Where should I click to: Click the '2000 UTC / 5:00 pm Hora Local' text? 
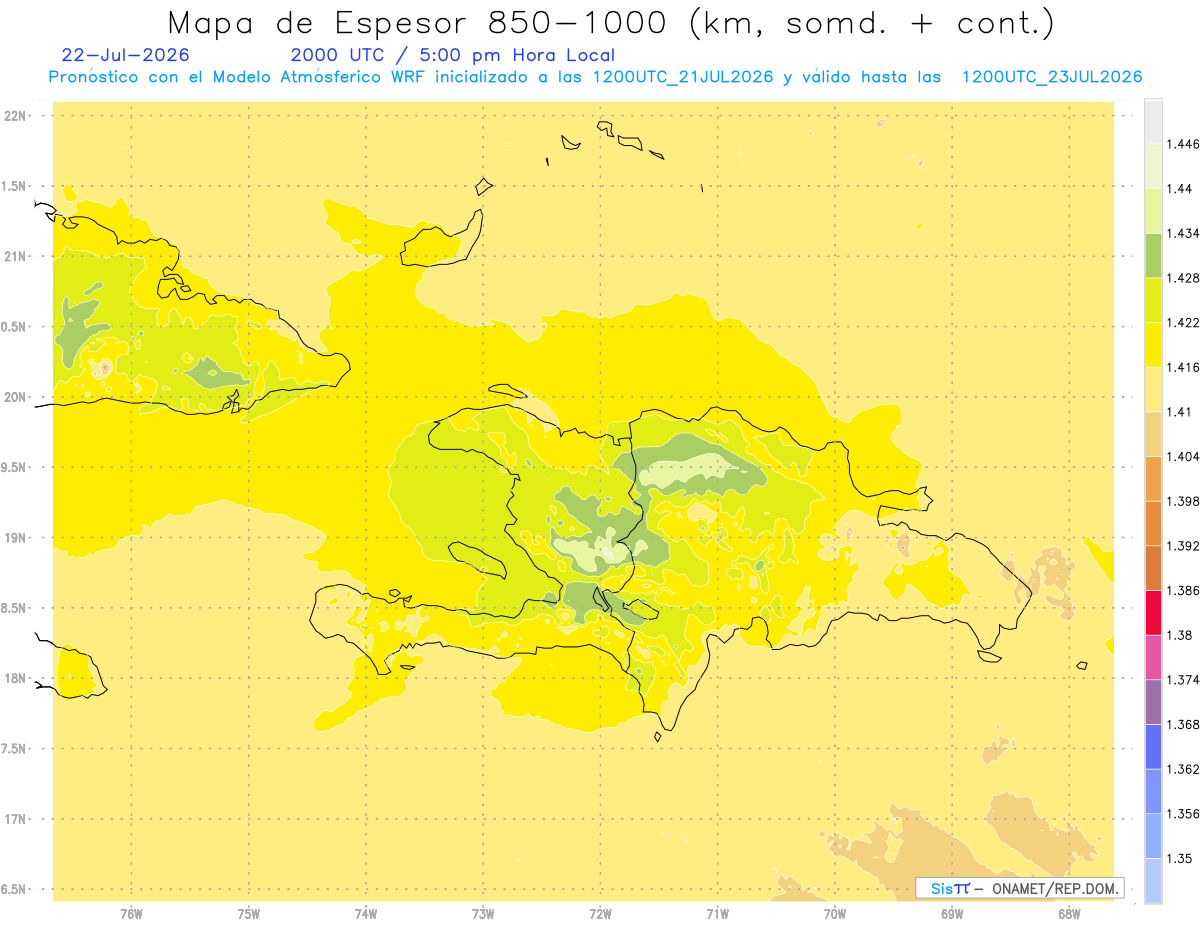coord(452,56)
